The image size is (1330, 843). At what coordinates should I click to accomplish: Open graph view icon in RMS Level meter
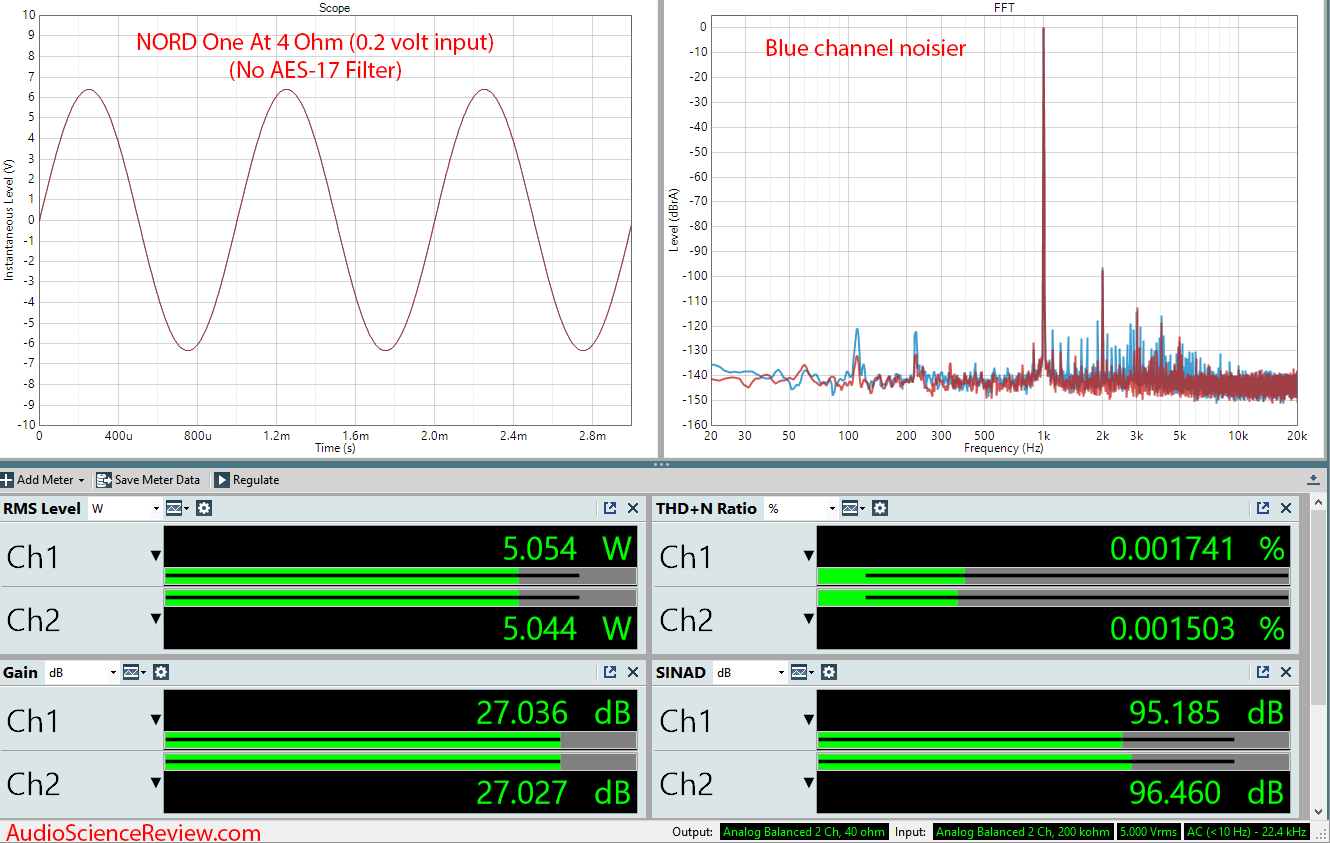tap(177, 508)
